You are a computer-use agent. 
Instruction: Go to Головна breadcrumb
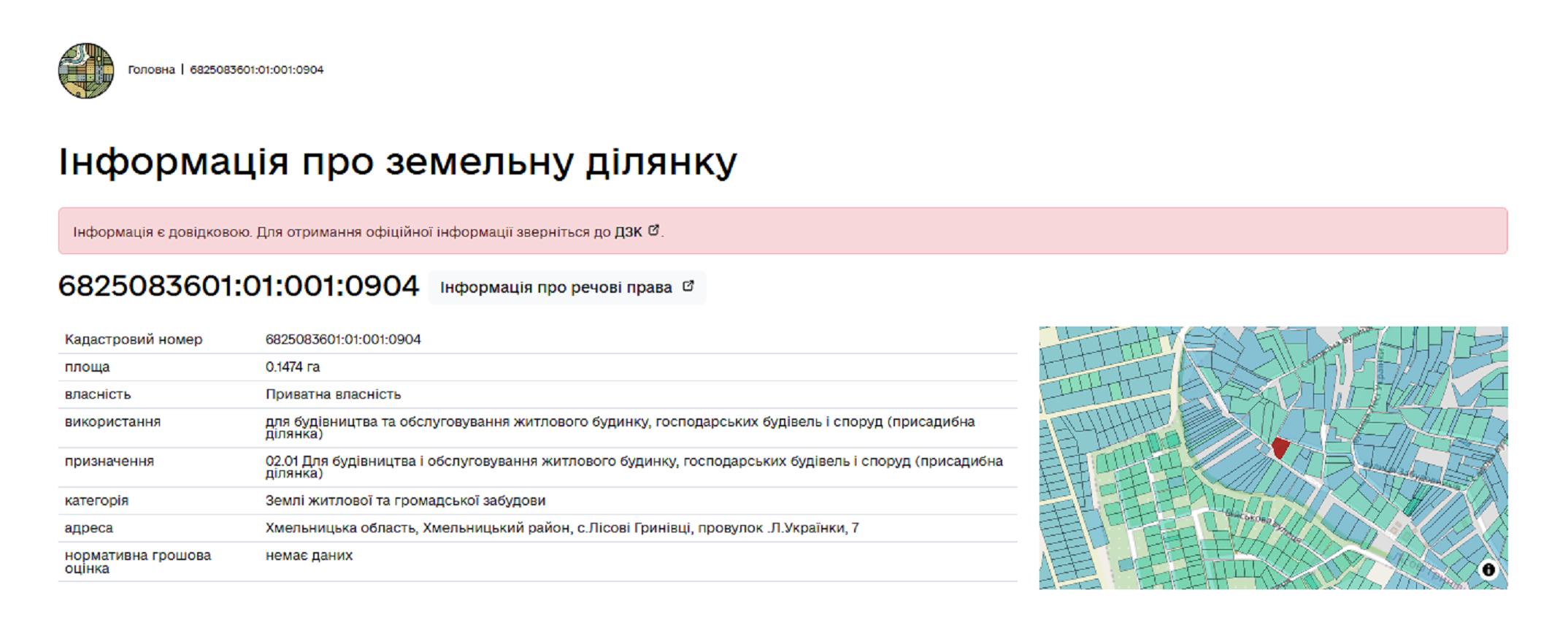(151, 70)
